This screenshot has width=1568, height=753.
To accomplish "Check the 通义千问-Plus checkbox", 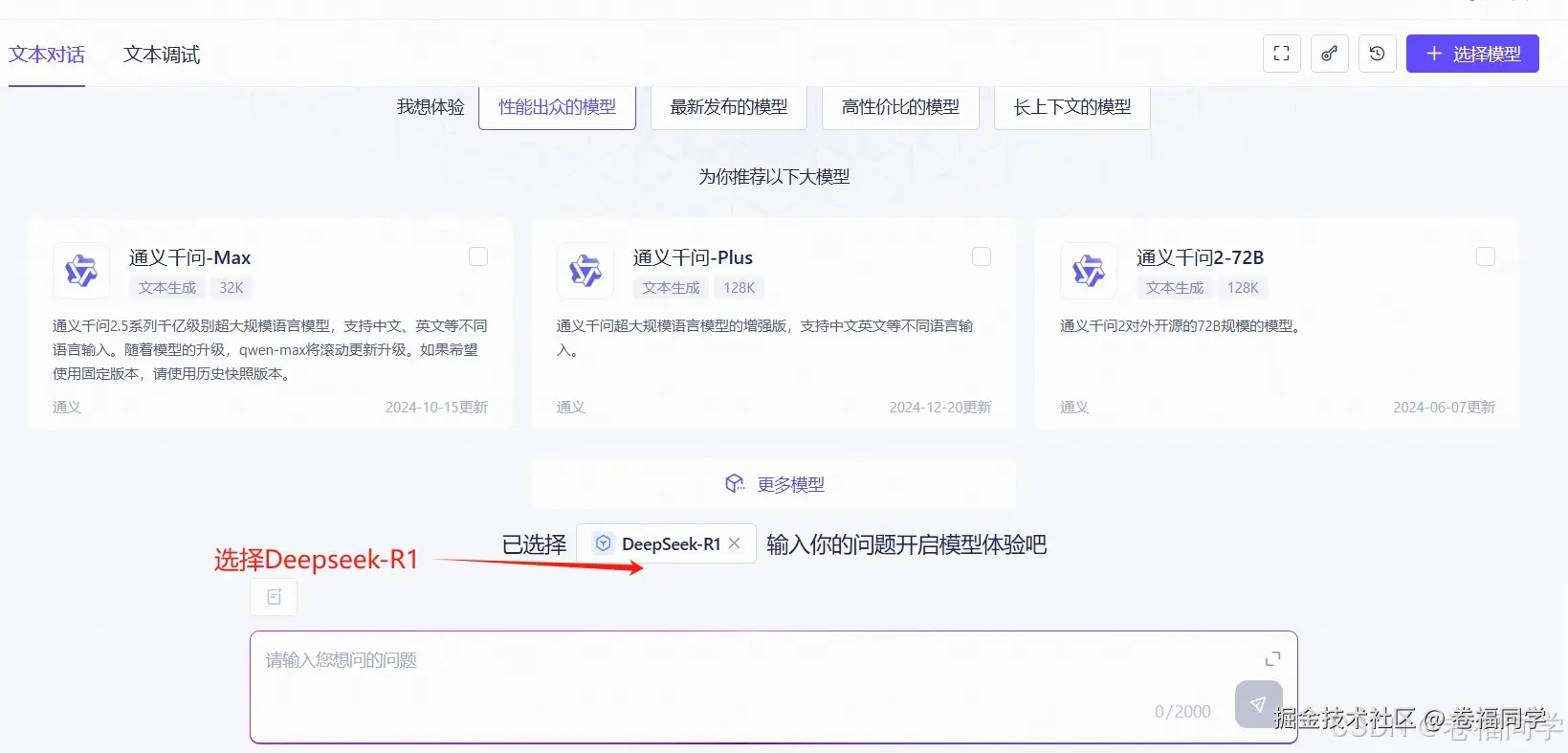I will pyautogui.click(x=982, y=256).
